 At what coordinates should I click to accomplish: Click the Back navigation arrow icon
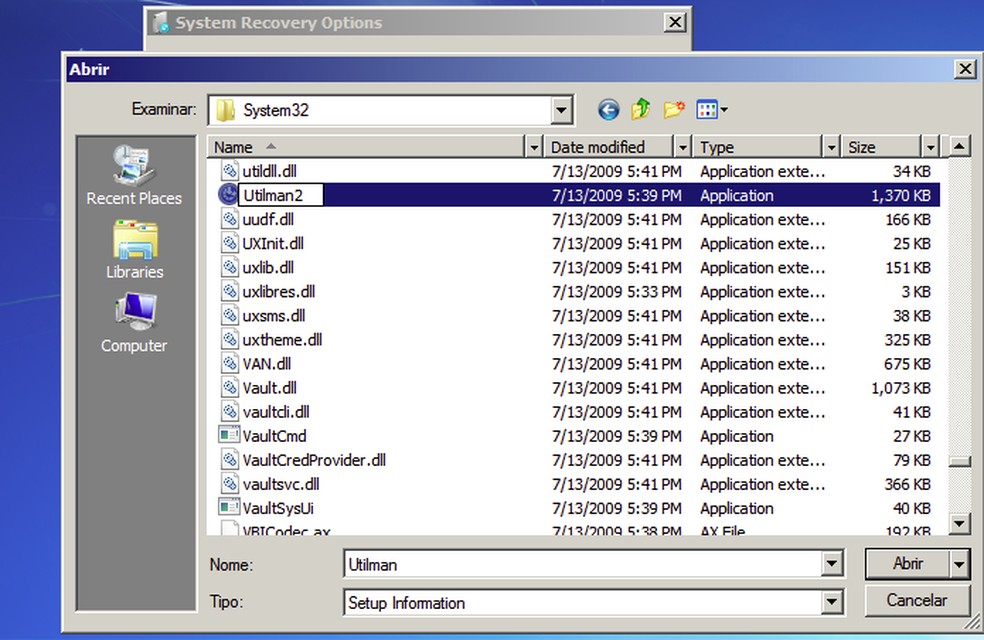[x=608, y=110]
